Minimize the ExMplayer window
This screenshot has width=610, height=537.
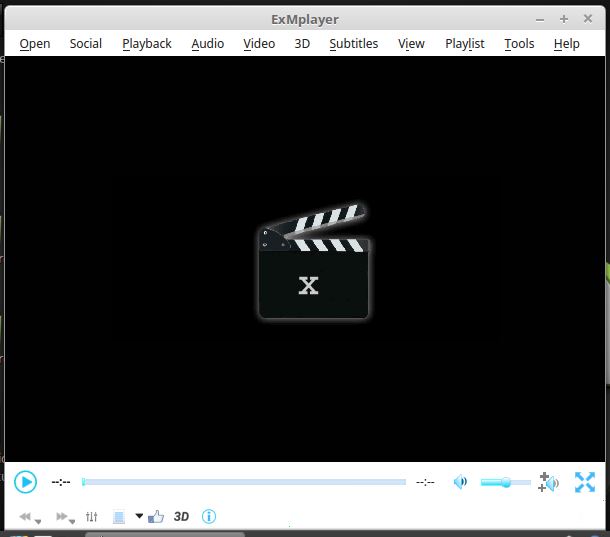pos(540,19)
